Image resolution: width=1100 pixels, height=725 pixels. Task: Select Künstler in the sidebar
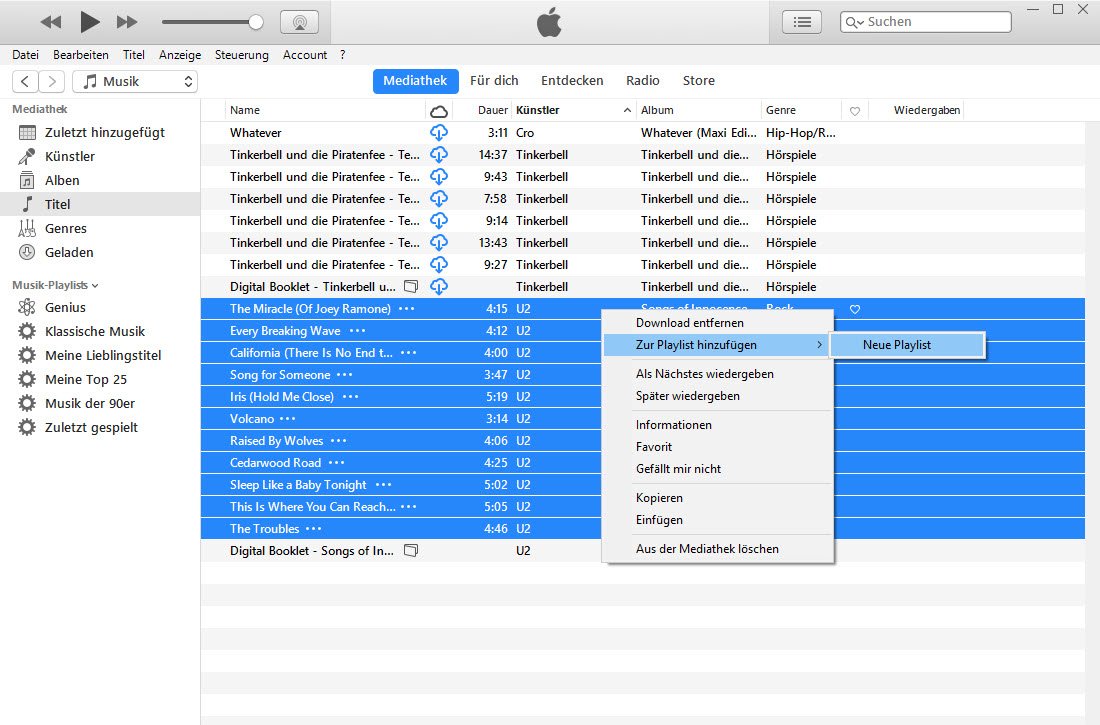100,157
